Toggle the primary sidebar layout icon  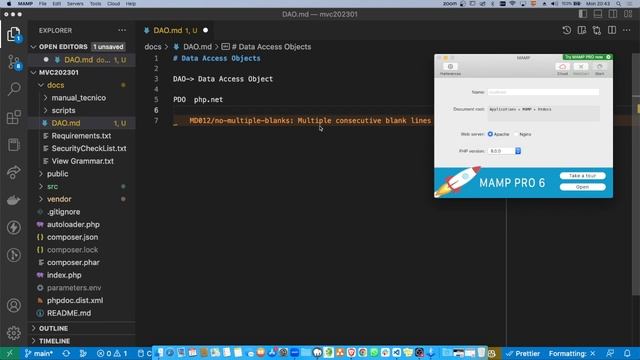pyautogui.click(x=583, y=14)
